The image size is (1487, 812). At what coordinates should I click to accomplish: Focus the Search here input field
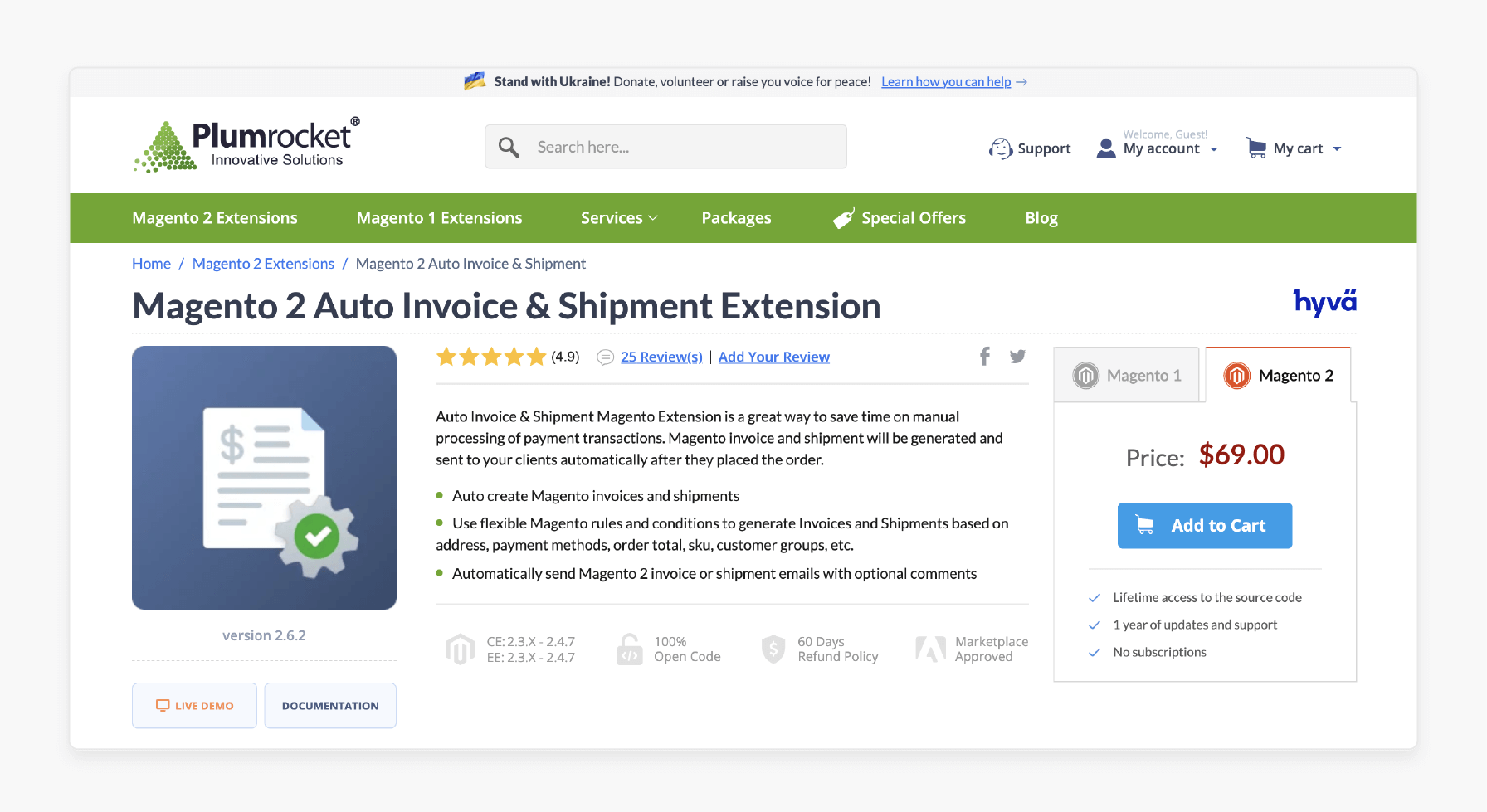(665, 147)
